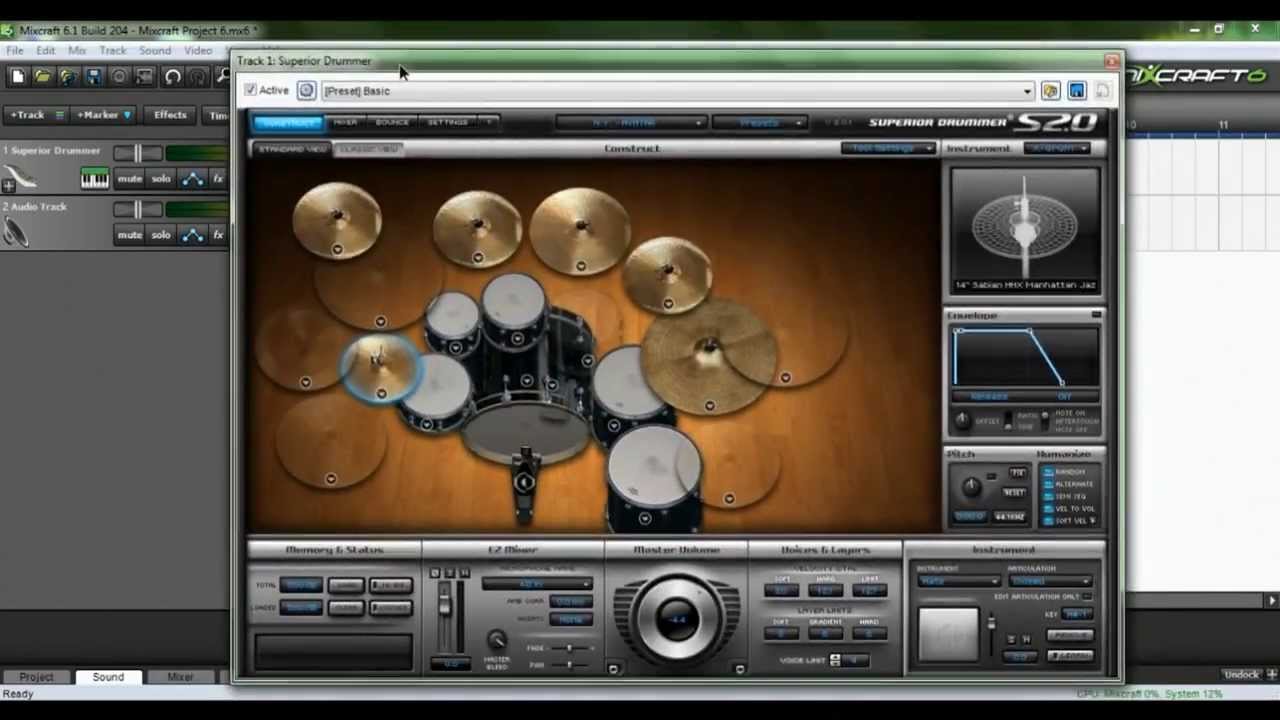The height and width of the screenshot is (720, 1280).
Task: Open the Video menu
Action: [198, 50]
